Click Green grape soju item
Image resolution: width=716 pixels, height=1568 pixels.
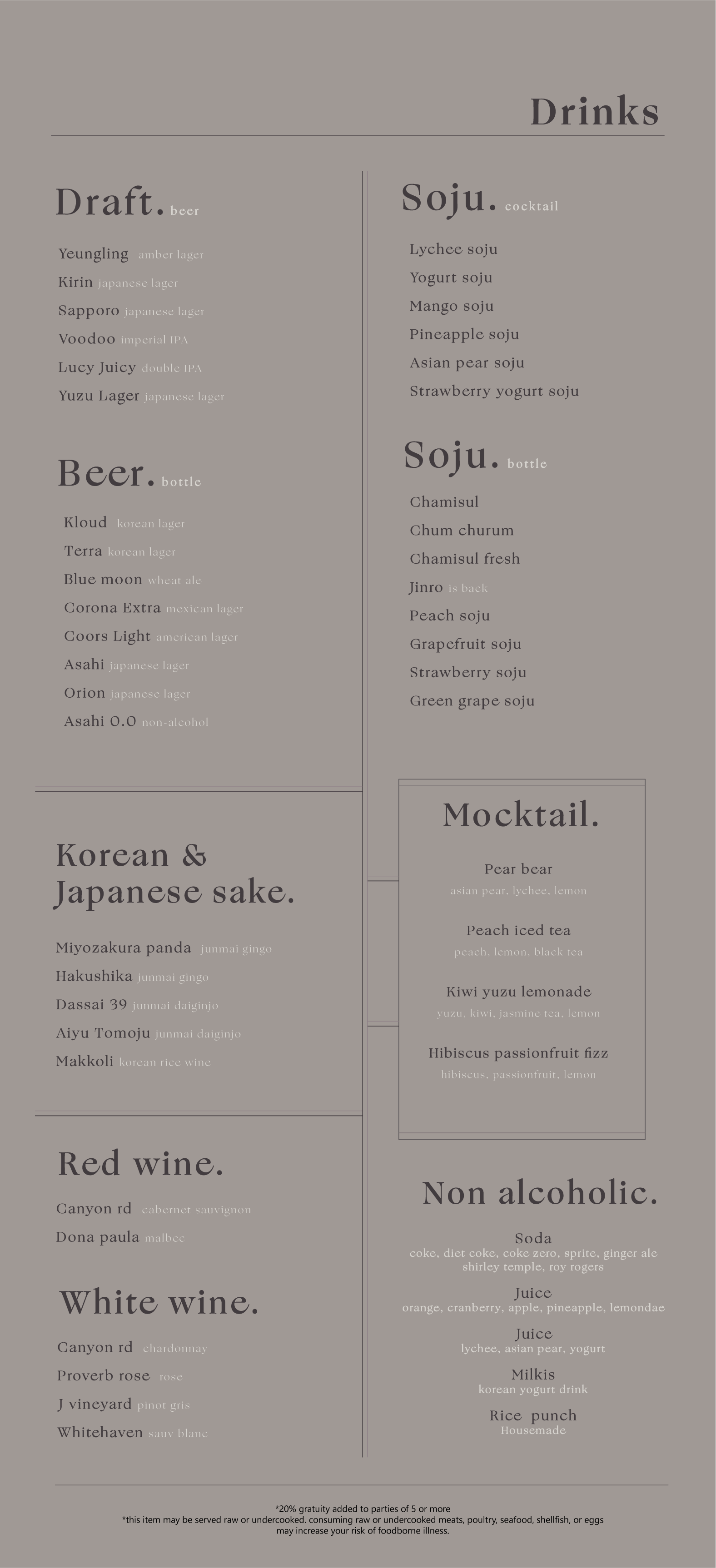coord(472,701)
